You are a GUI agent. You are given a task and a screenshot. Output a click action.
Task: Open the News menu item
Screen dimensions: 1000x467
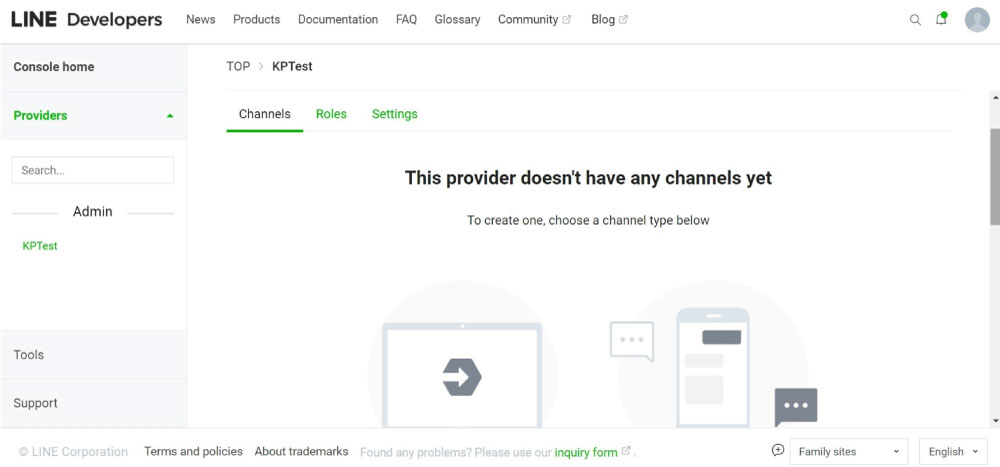(201, 20)
